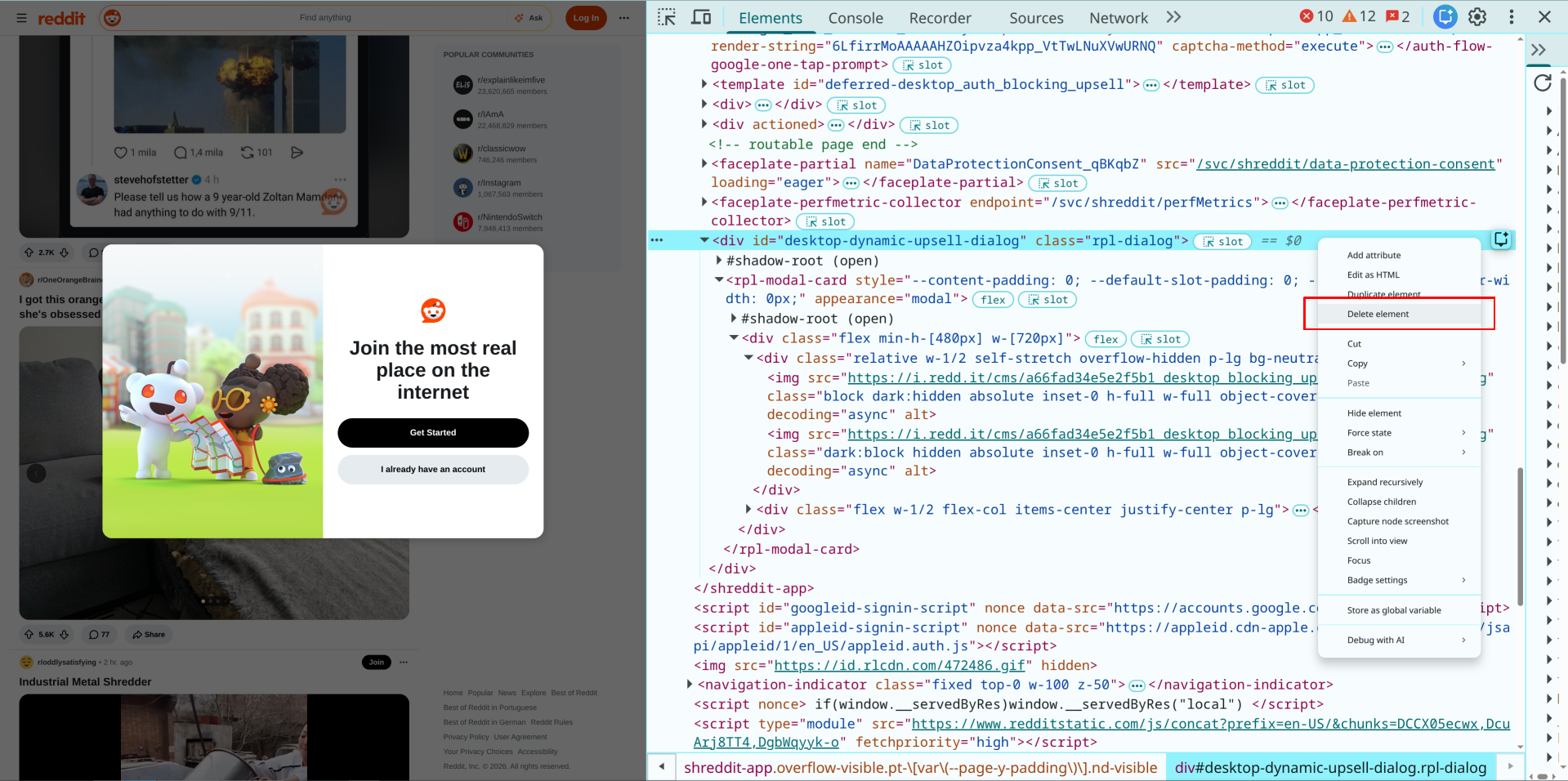This screenshot has width=1568, height=781.
Task: Reveal the collapsed ellipsis in navigation-indicator
Action: pyautogui.click(x=1137, y=685)
